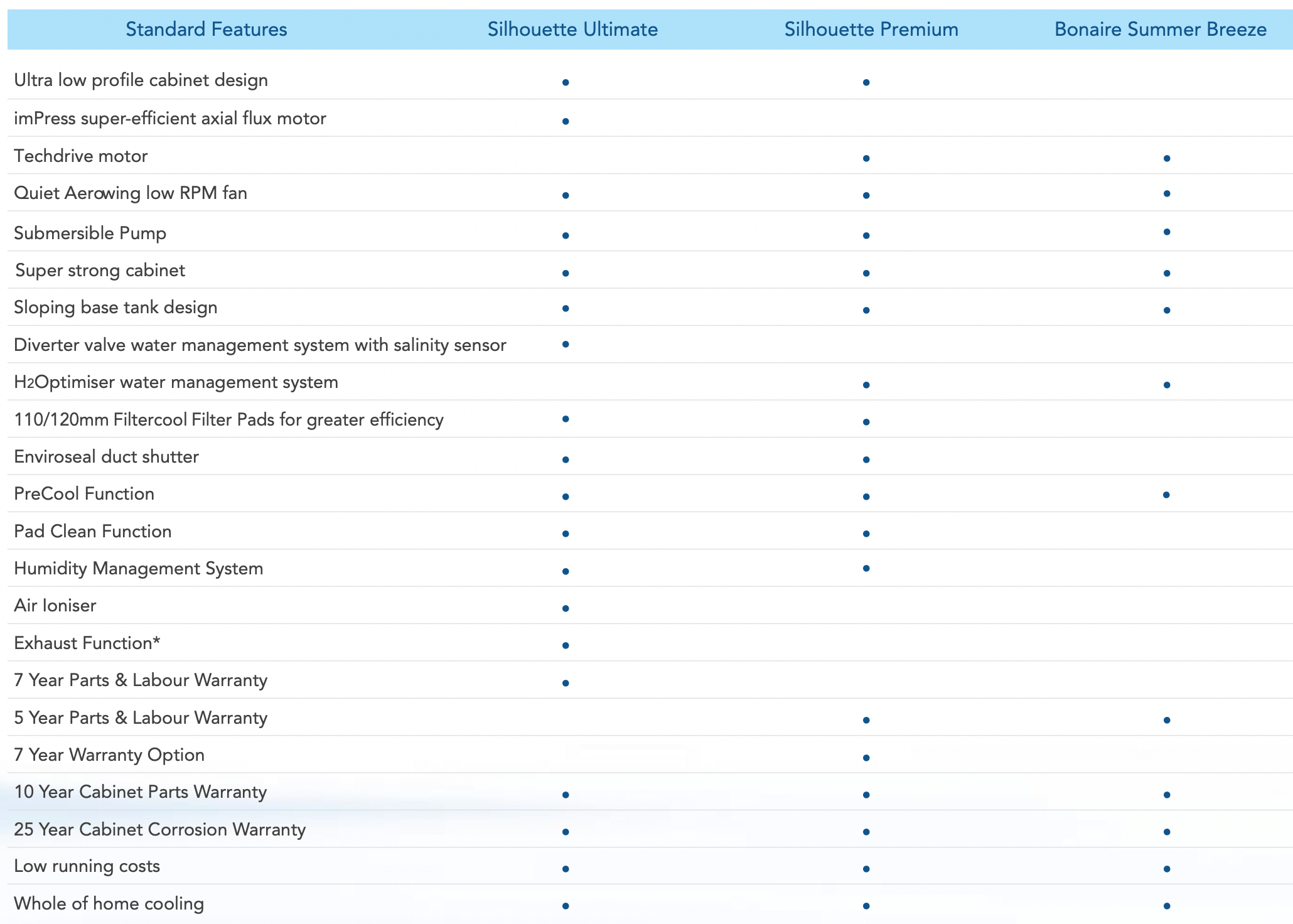Click Bonaire dot for Sloping base tank design
The width and height of the screenshot is (1293, 924).
(1167, 310)
